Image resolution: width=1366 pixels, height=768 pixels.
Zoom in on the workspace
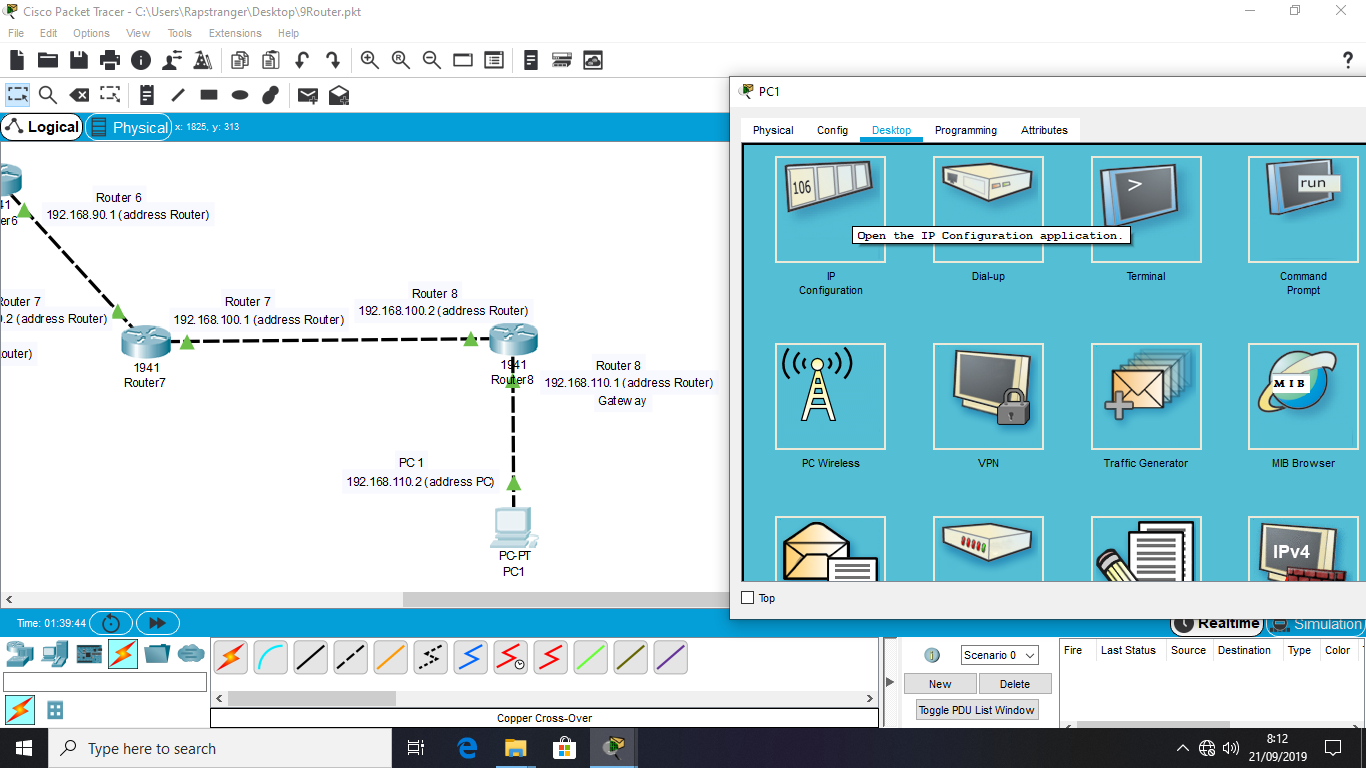pos(370,60)
